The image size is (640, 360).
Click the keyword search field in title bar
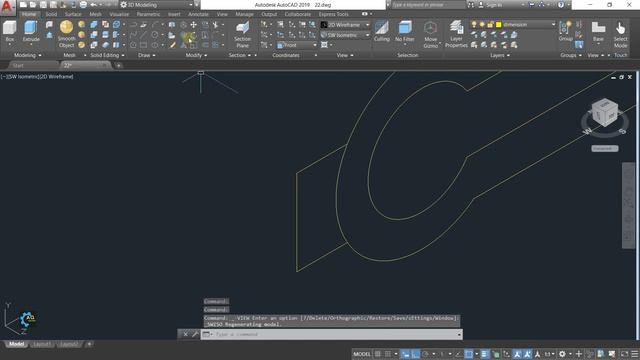(429, 5)
